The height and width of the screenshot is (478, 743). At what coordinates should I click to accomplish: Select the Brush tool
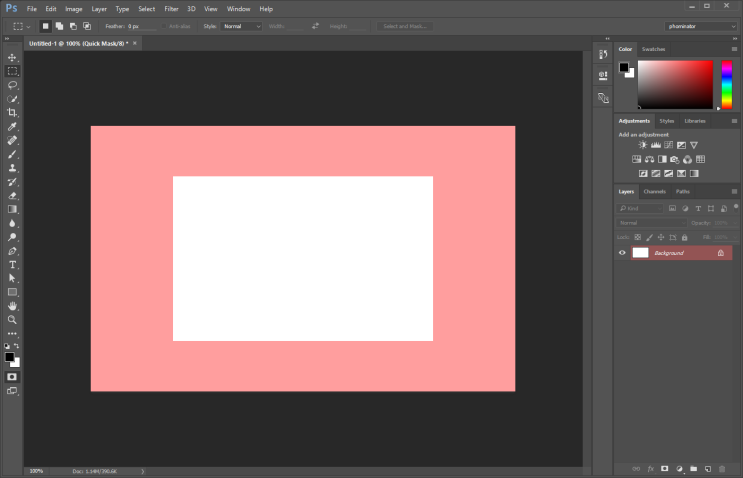(12, 154)
